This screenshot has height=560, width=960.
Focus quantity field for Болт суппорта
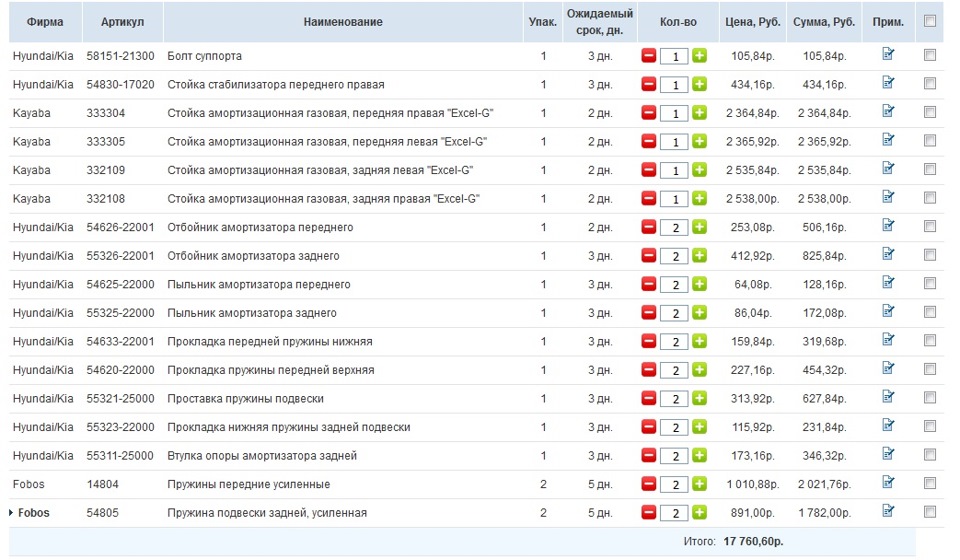click(674, 56)
